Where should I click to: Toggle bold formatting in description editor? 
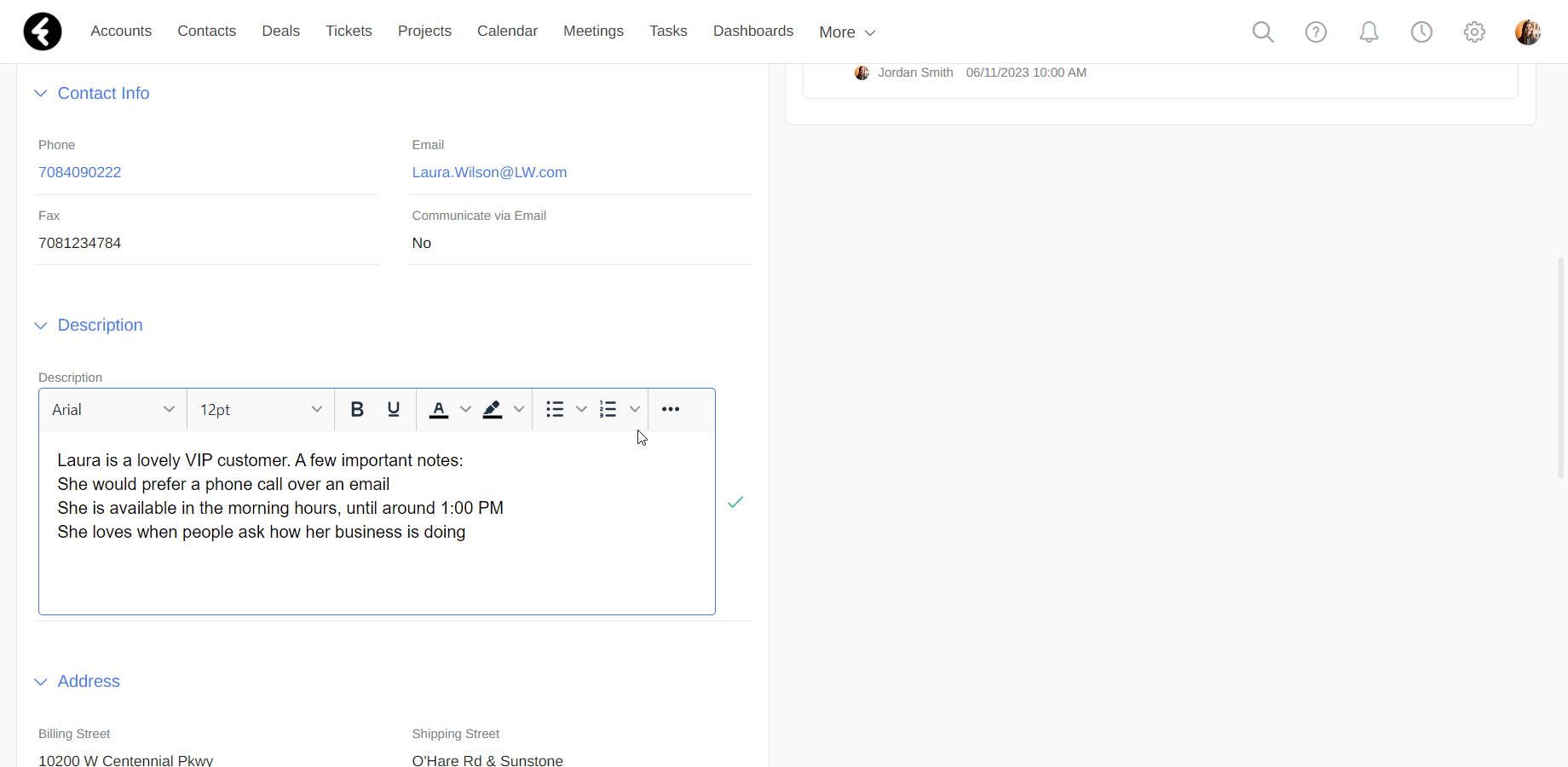point(357,409)
